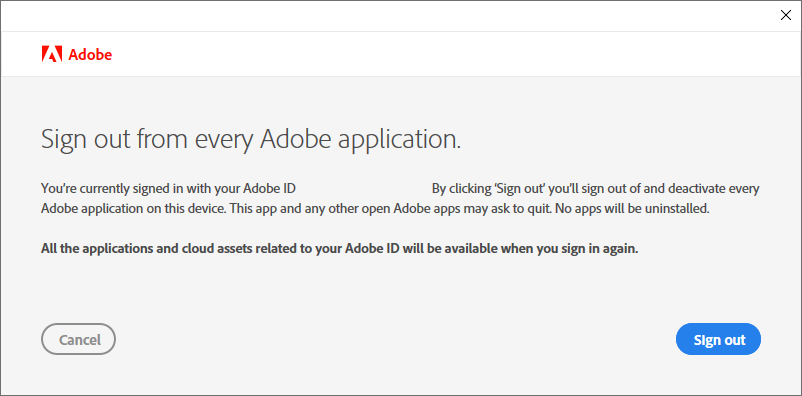Close the sign-out dialog with the X

pos(786,15)
